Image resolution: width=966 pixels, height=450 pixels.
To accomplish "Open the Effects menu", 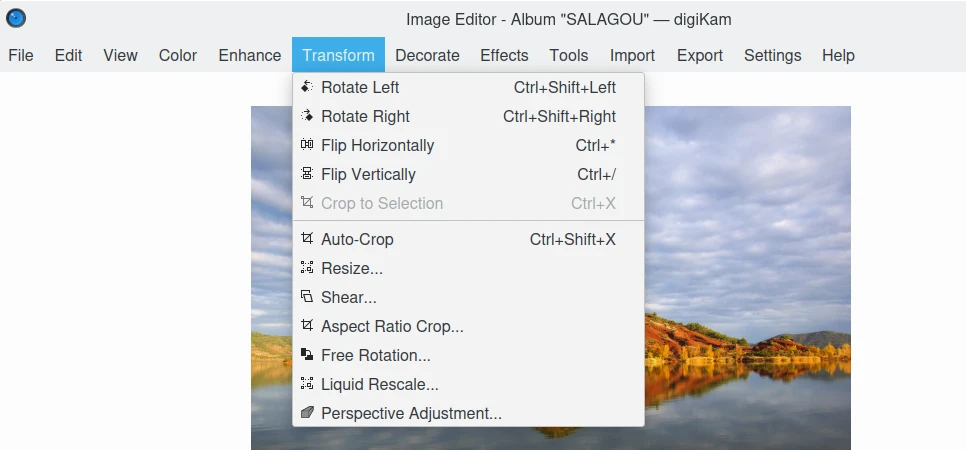I will 504,56.
